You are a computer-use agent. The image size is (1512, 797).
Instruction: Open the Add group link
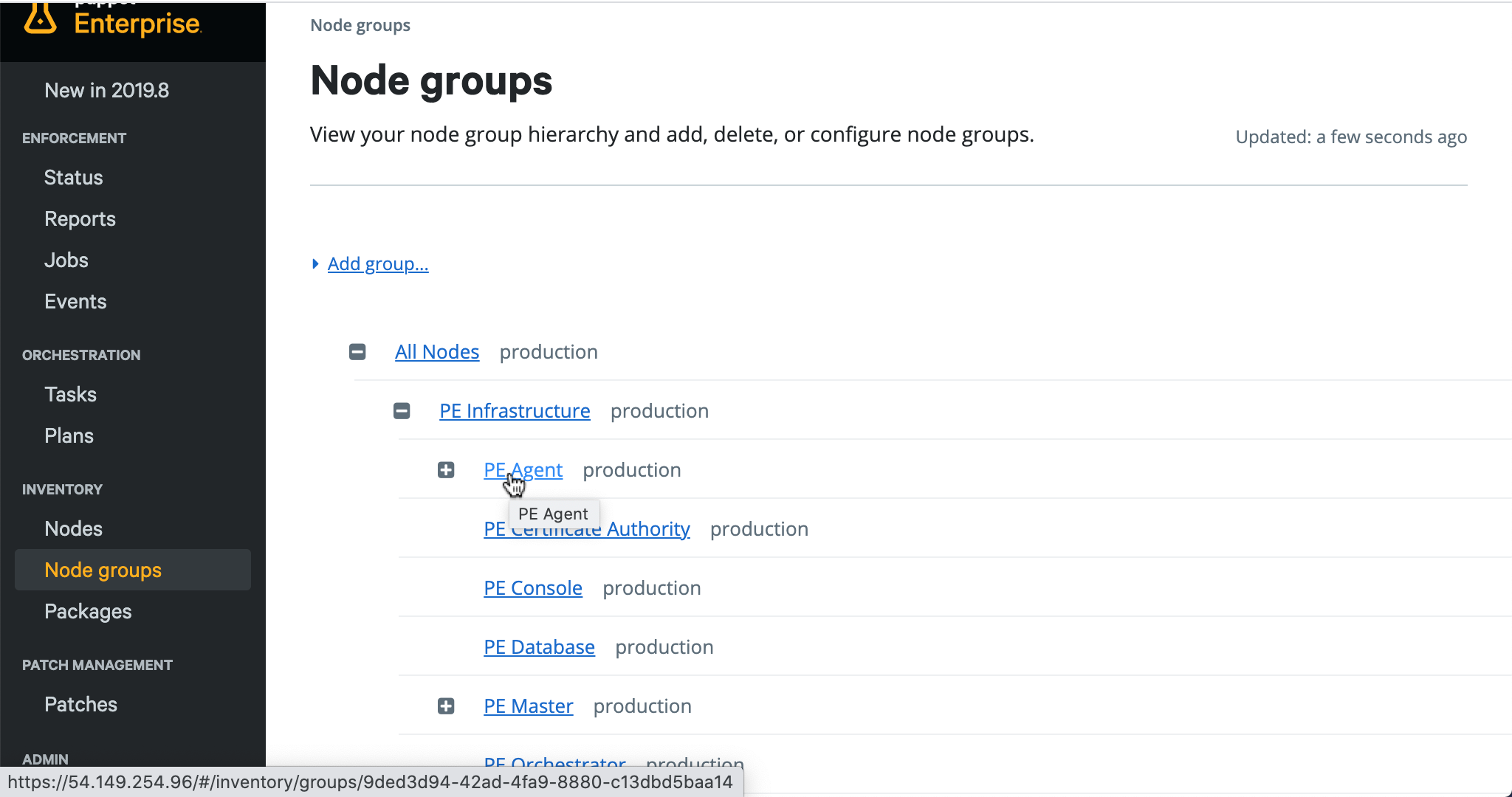pos(378,263)
